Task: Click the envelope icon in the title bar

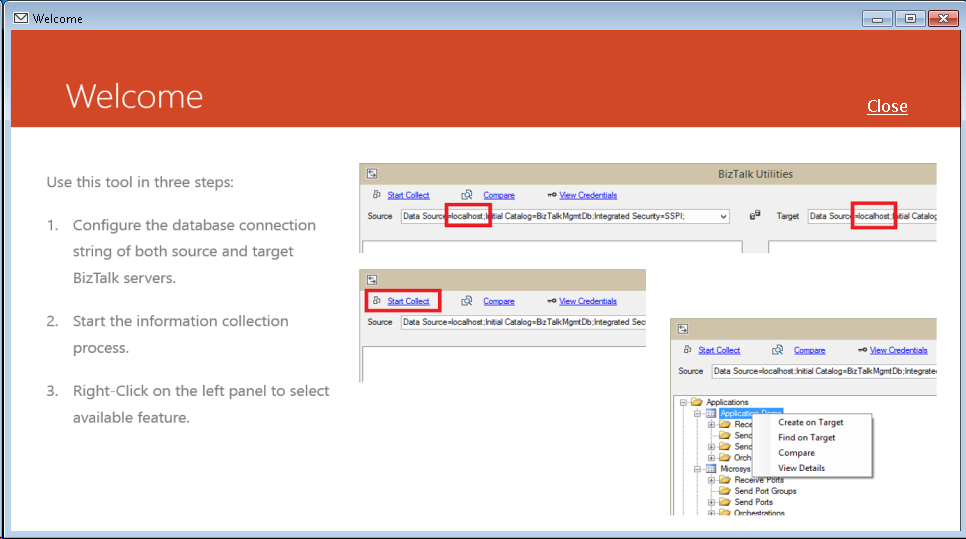Action: pyautogui.click(x=21, y=18)
